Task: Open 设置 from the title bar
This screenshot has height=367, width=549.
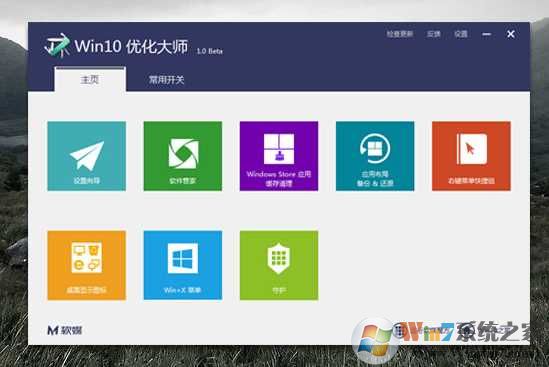Action: 461,34
